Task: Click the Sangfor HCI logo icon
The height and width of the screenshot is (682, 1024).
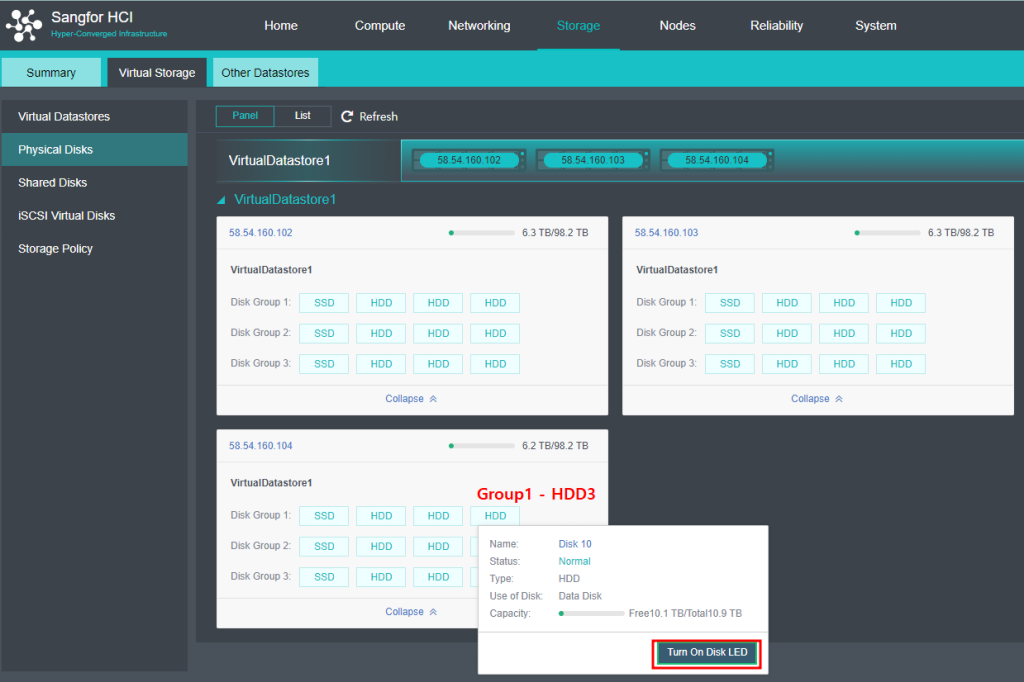Action: (24, 25)
